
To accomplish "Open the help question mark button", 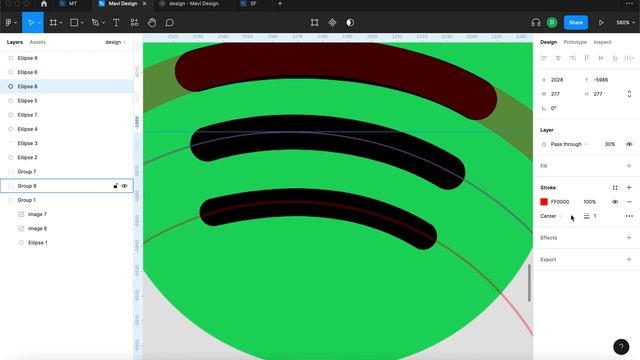I will point(621,347).
